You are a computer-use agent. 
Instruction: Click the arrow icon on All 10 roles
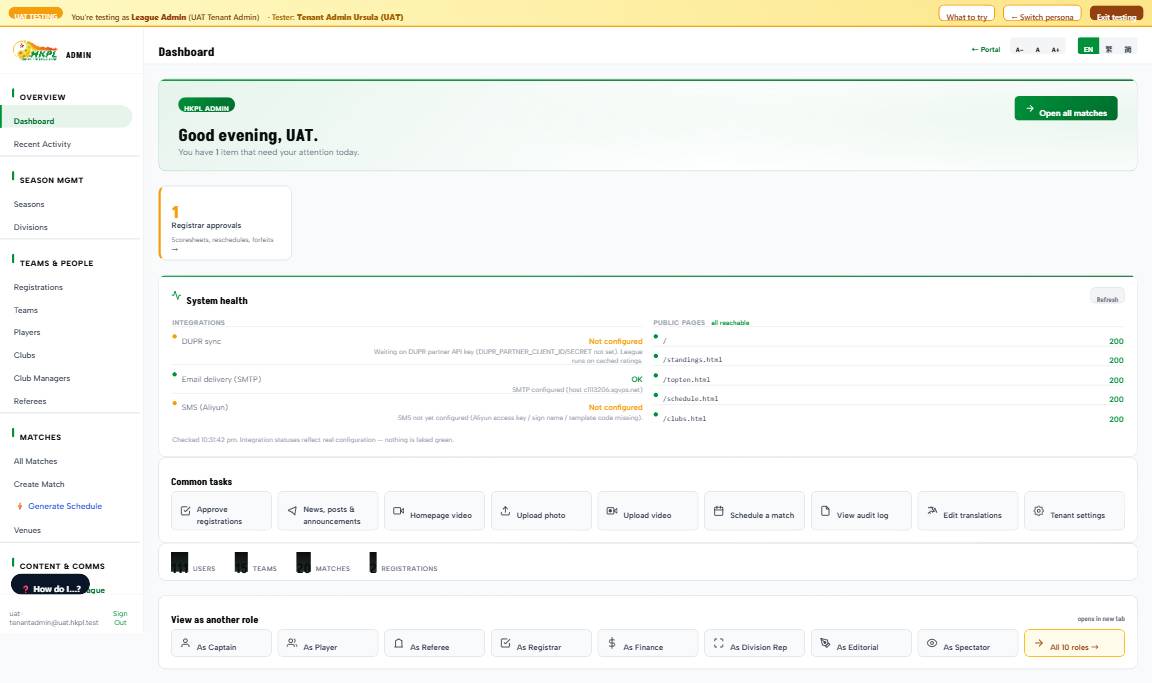tap(1038, 643)
